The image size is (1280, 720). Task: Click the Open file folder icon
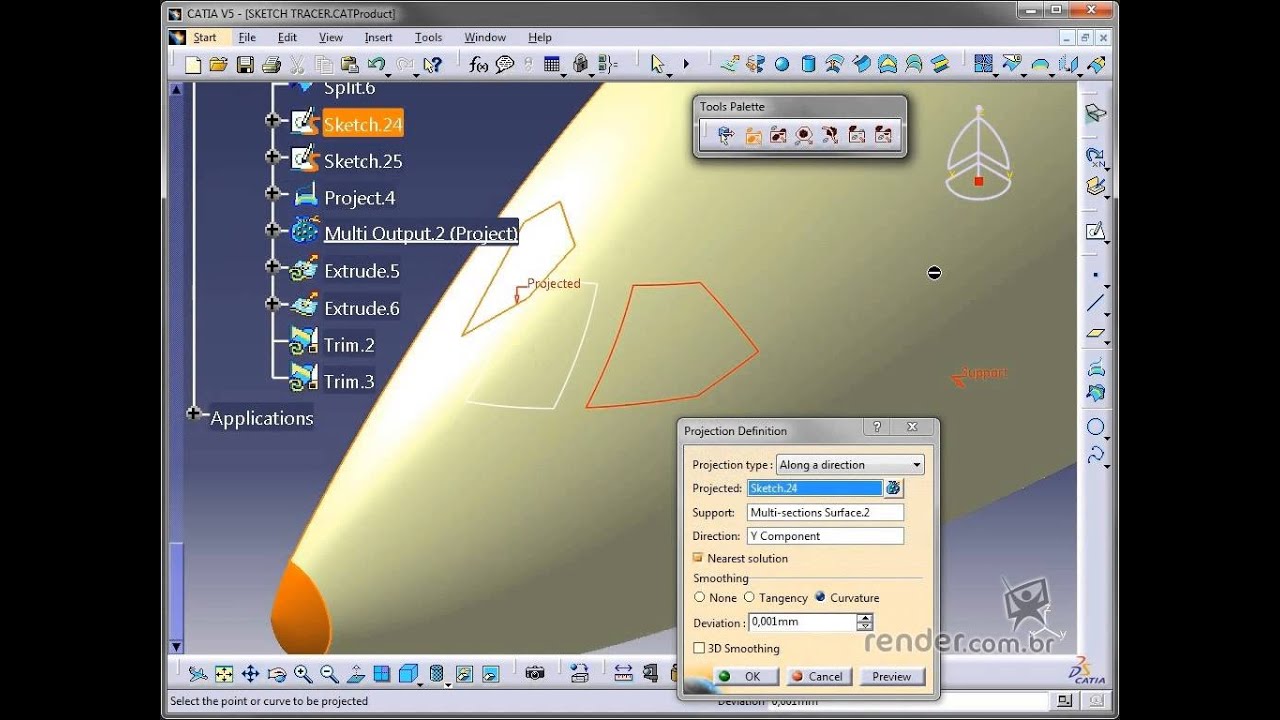(x=218, y=65)
